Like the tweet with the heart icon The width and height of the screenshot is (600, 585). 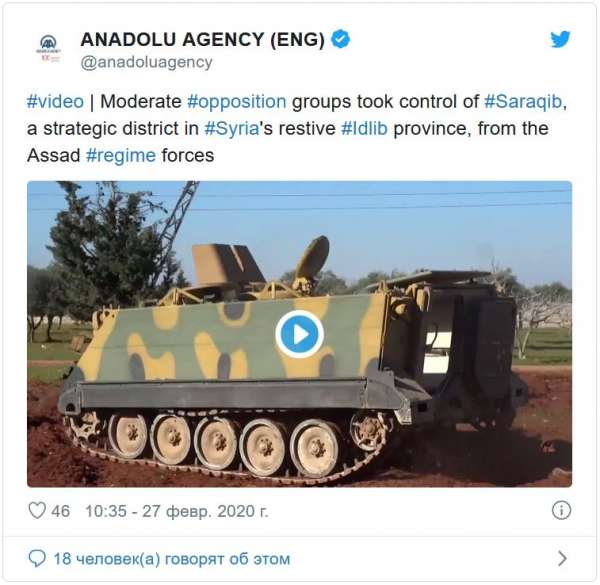point(37,510)
